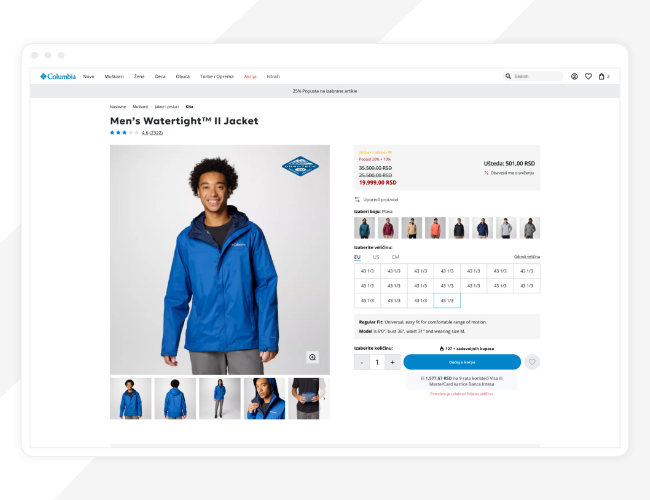
Task: Show next thumbnails with carousel arrow
Action: [x=324, y=398]
